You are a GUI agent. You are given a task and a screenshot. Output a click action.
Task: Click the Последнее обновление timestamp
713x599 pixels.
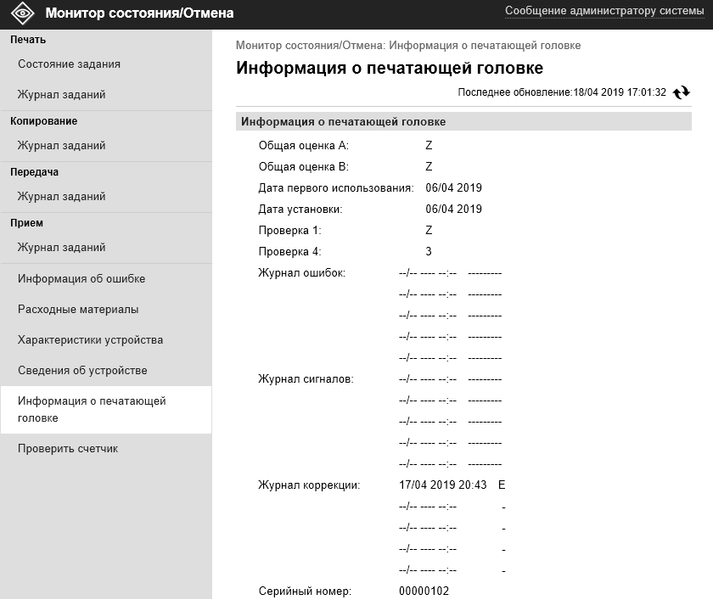(562, 92)
